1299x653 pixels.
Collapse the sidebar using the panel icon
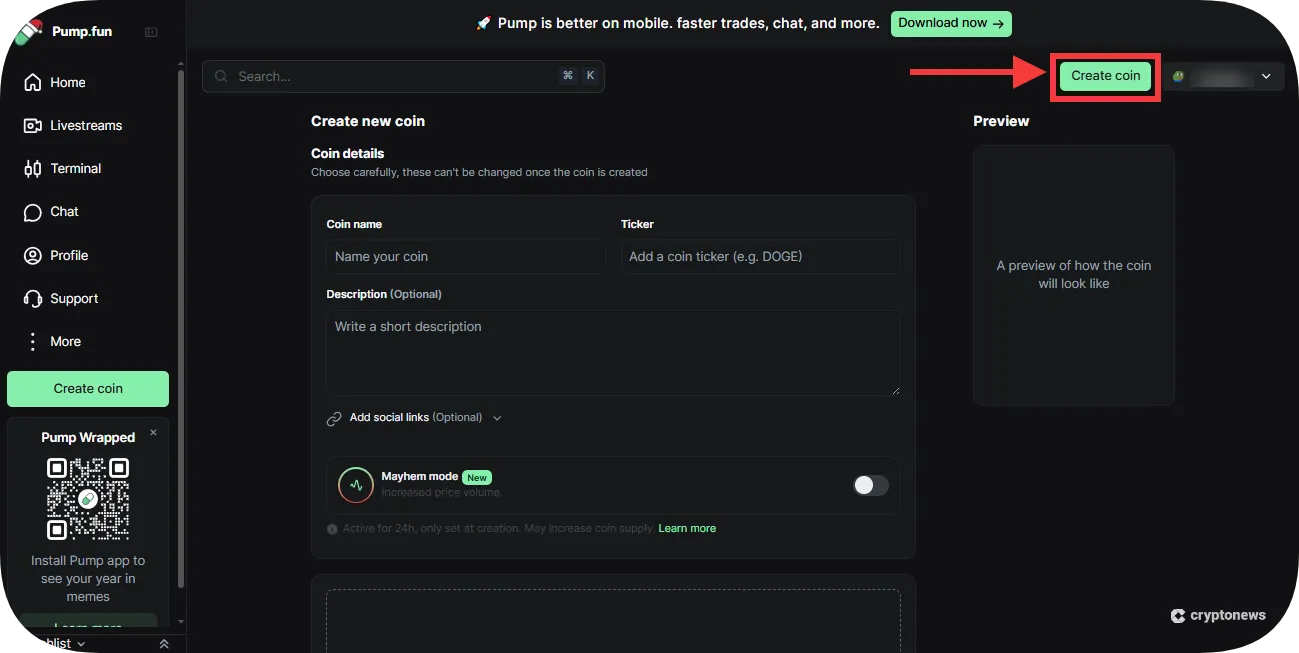click(x=151, y=32)
